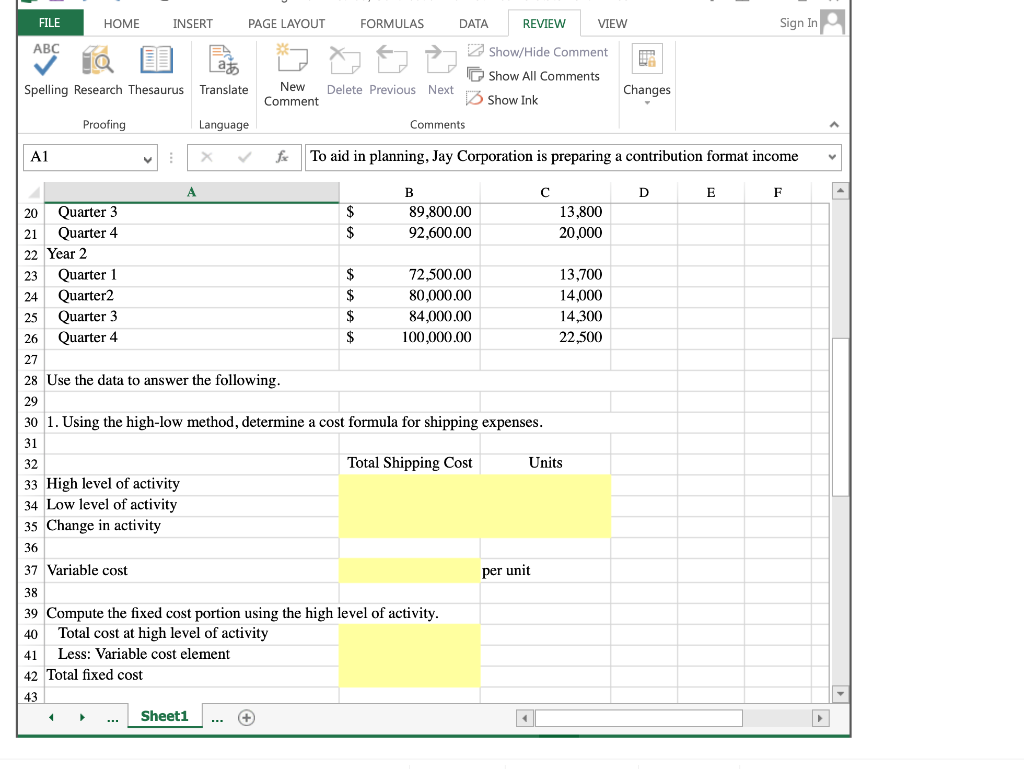Jump to the Next comment
The height and width of the screenshot is (769, 1024).
(x=441, y=70)
